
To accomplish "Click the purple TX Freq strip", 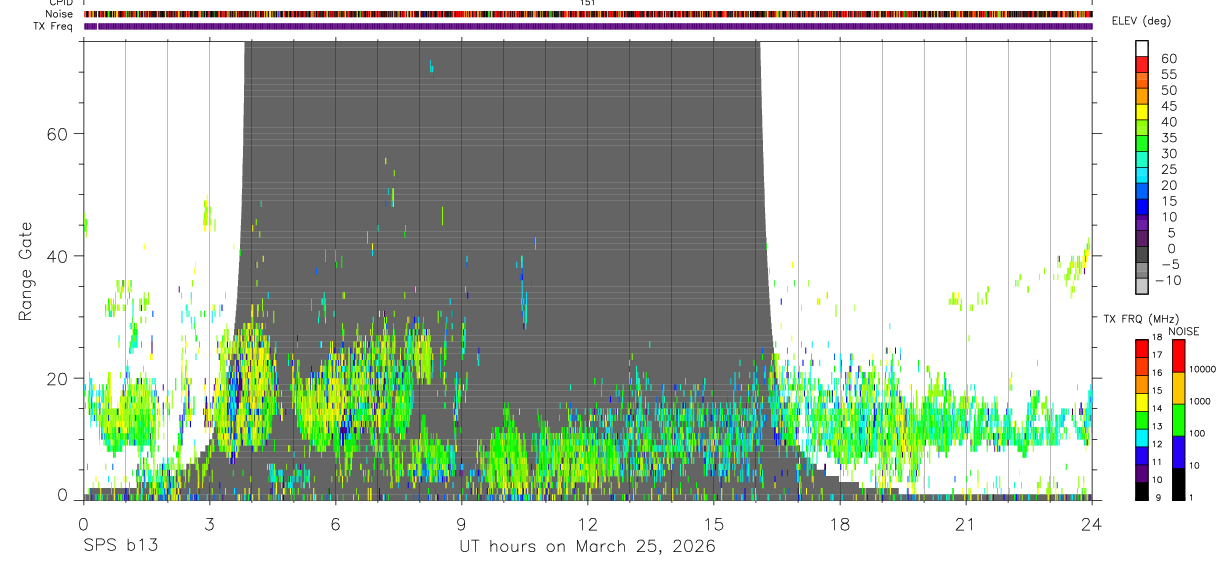I will [x=588, y=26].
